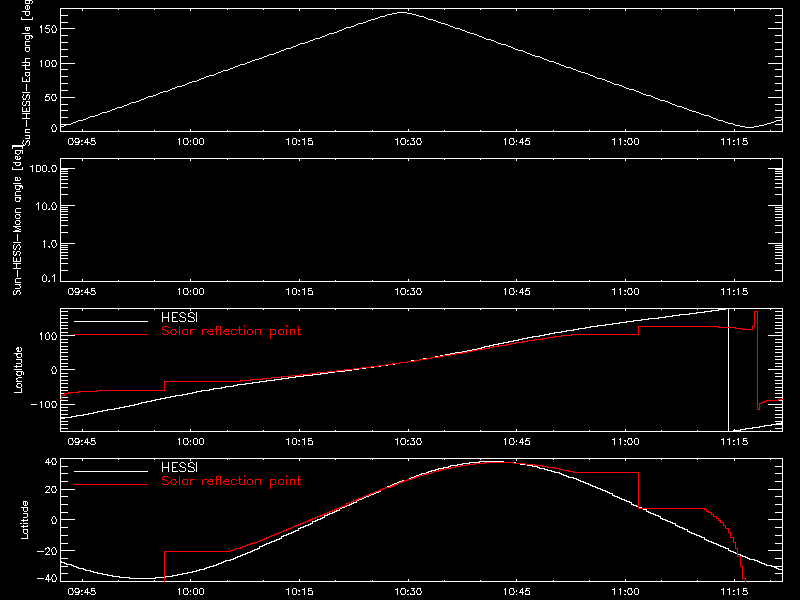
Task: Click the Latitude axis title
Action: point(24,520)
